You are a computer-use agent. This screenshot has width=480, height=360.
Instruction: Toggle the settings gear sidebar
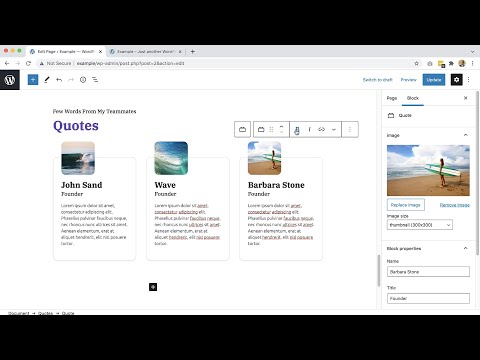456,80
